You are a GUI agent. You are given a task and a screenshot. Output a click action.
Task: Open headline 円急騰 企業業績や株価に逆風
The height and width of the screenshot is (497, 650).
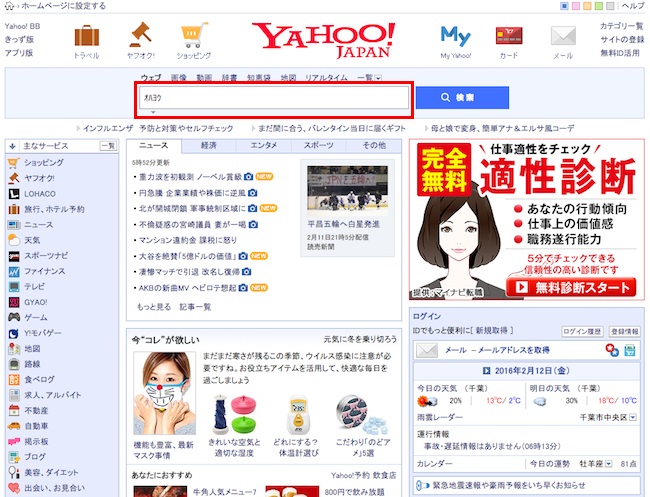192,193
